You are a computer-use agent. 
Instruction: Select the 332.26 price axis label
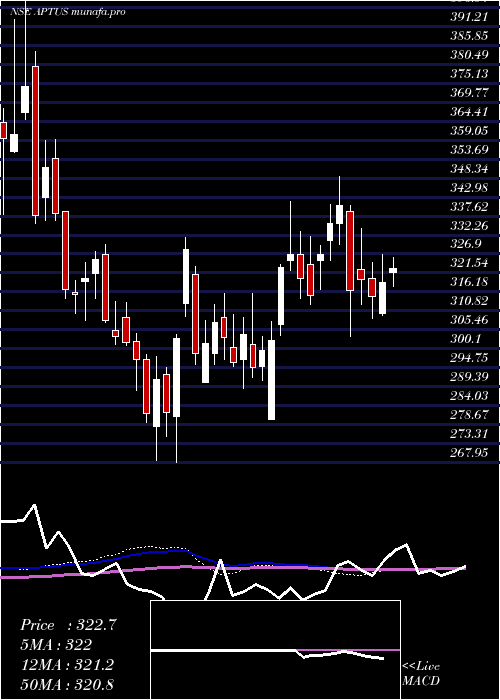coord(469,225)
